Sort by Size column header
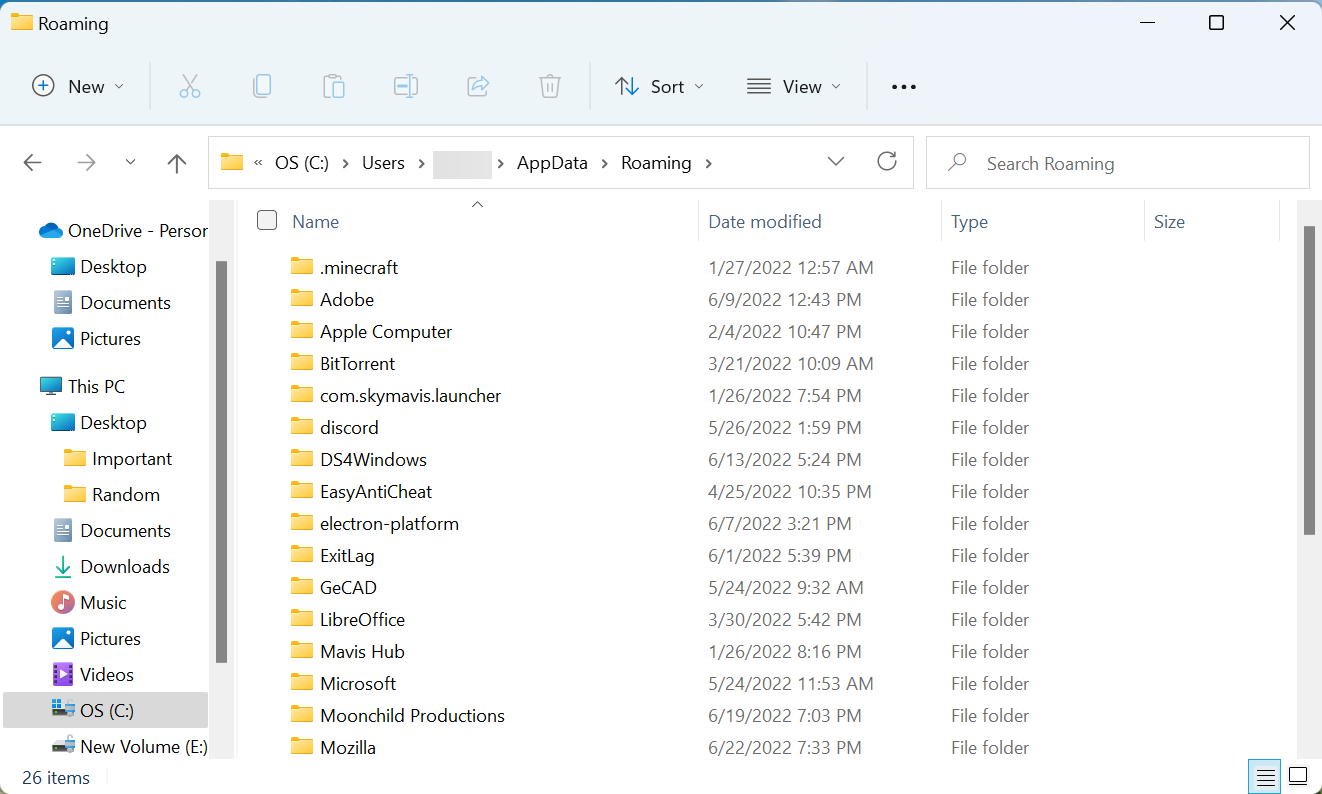 [x=1169, y=222]
